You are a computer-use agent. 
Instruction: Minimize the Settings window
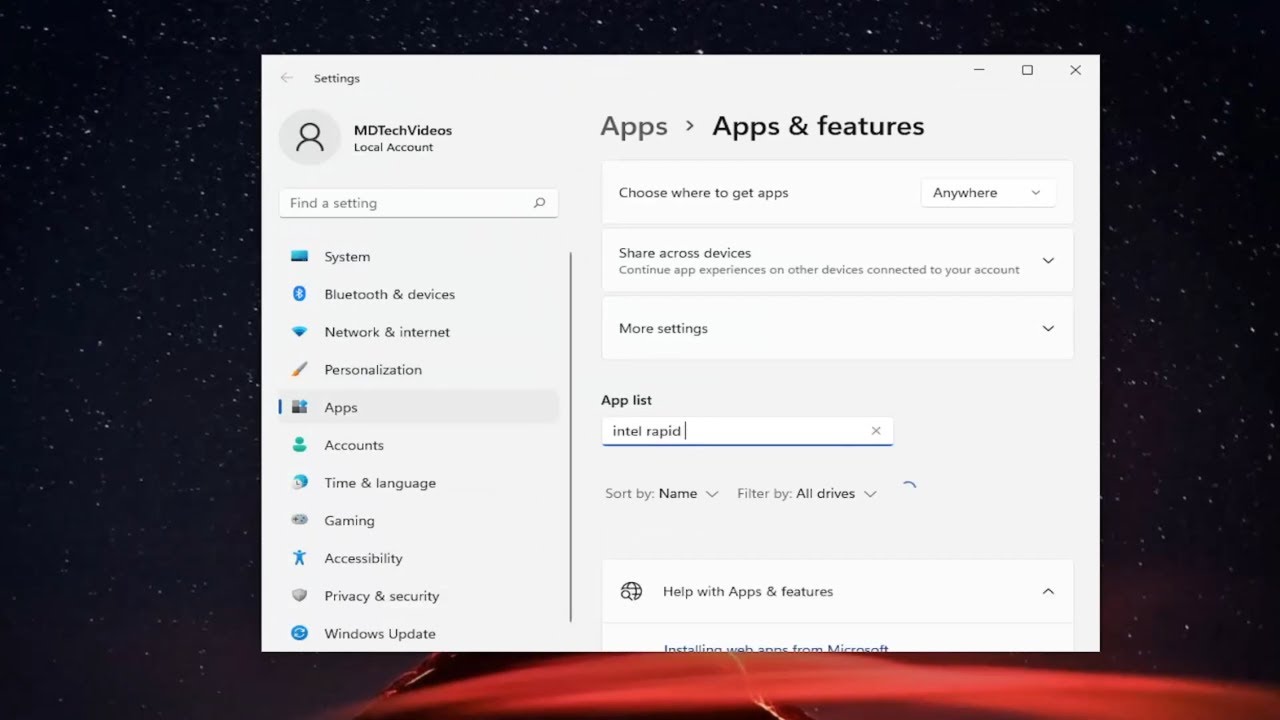[x=979, y=70]
